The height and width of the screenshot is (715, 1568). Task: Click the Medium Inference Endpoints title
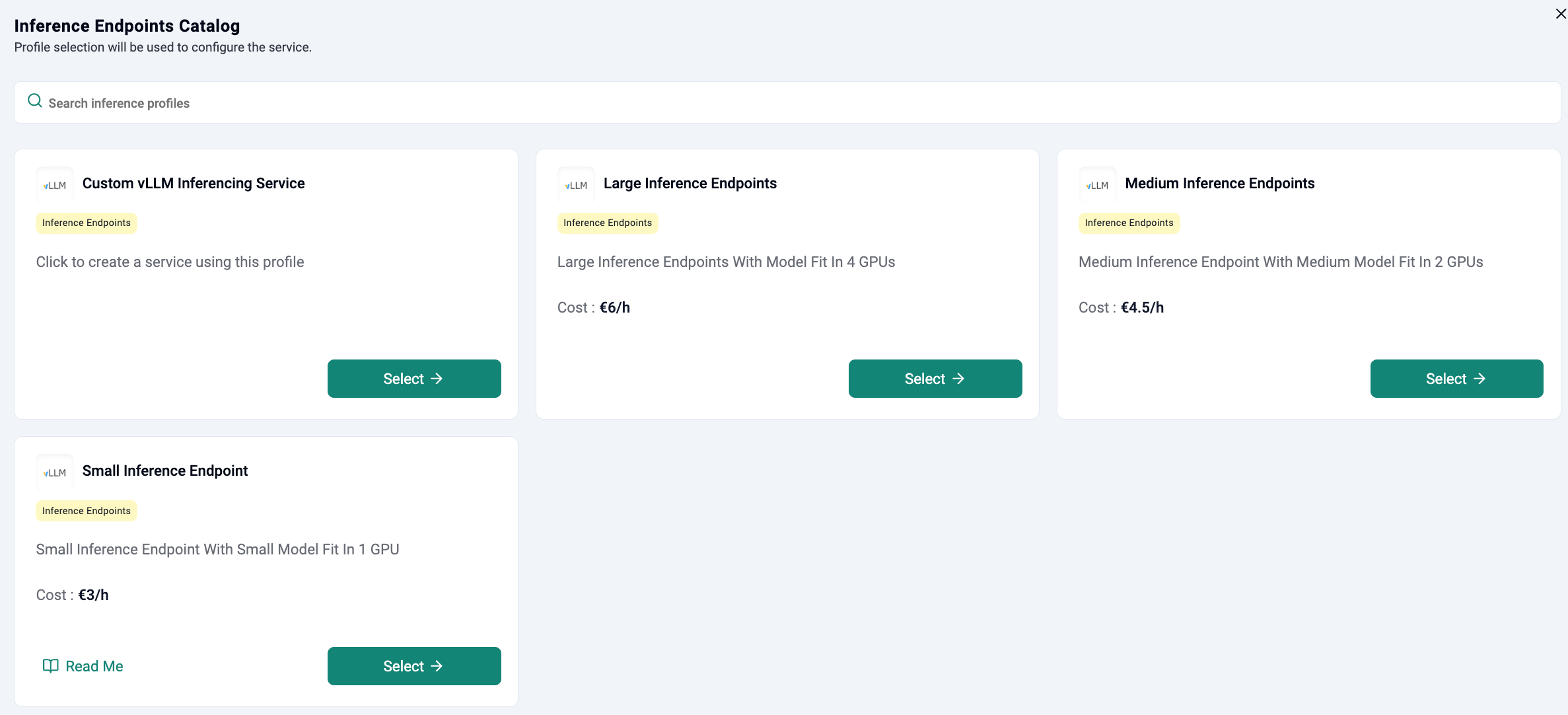tap(1219, 184)
